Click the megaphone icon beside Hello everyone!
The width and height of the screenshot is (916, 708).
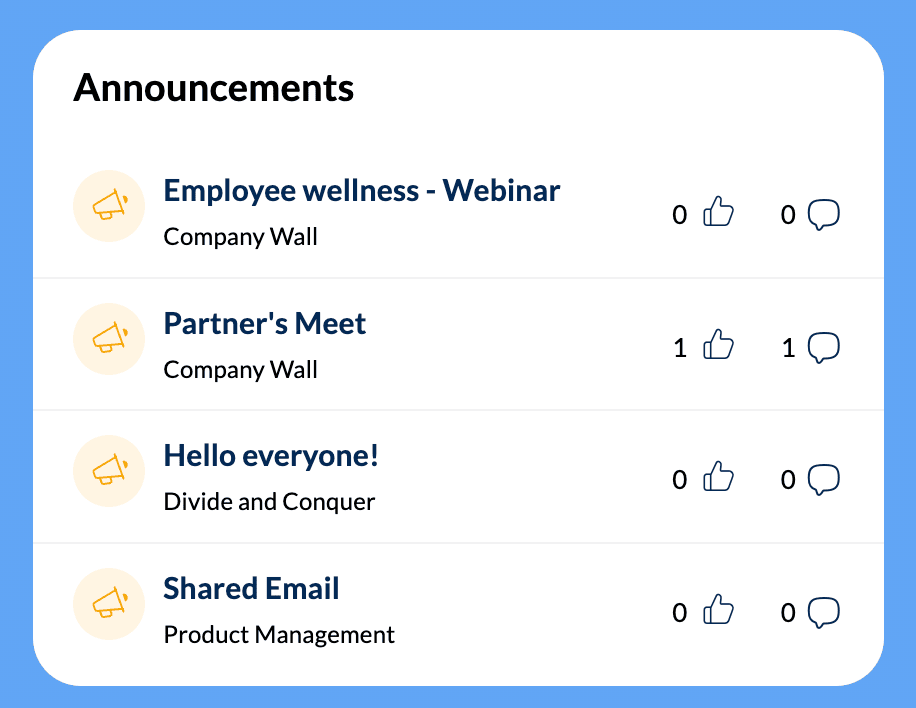[110, 471]
